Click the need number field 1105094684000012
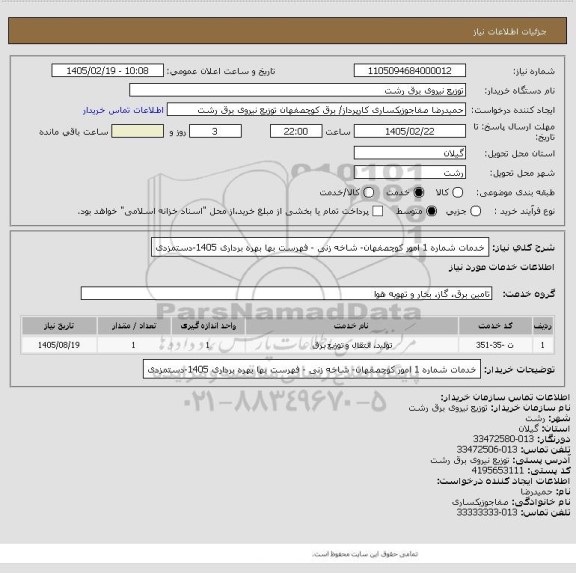This screenshot has height=573, width=576. pyautogui.click(x=410, y=71)
